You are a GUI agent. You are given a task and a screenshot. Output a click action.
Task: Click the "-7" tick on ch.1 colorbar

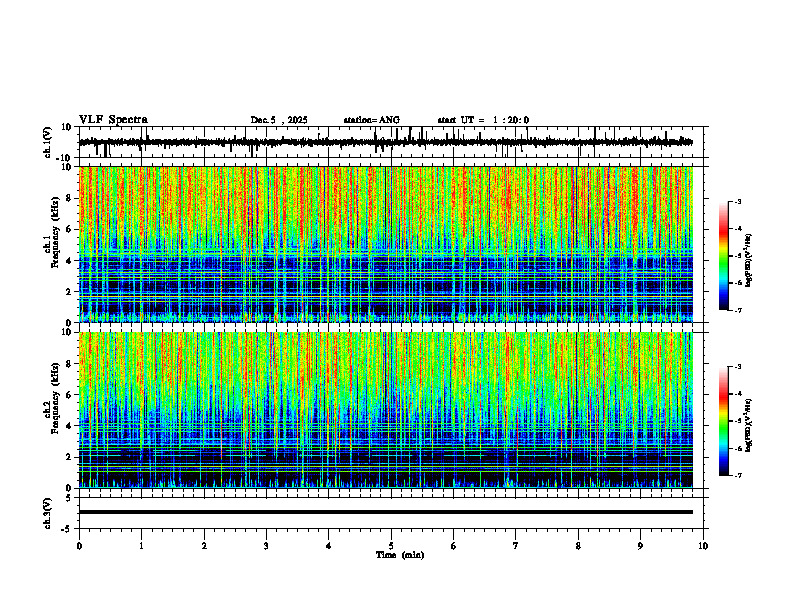737,310
